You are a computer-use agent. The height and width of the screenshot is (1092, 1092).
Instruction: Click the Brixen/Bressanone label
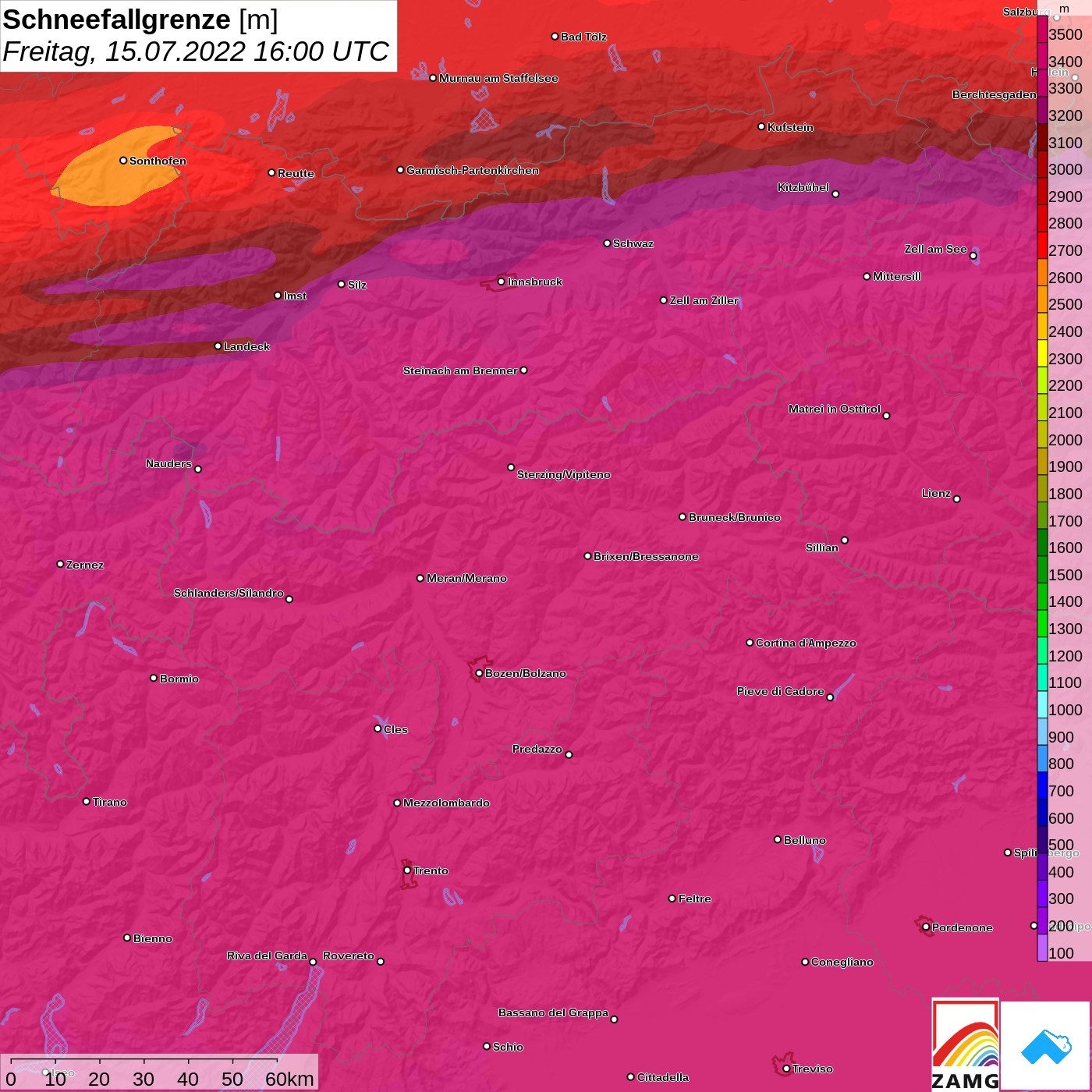646,556
